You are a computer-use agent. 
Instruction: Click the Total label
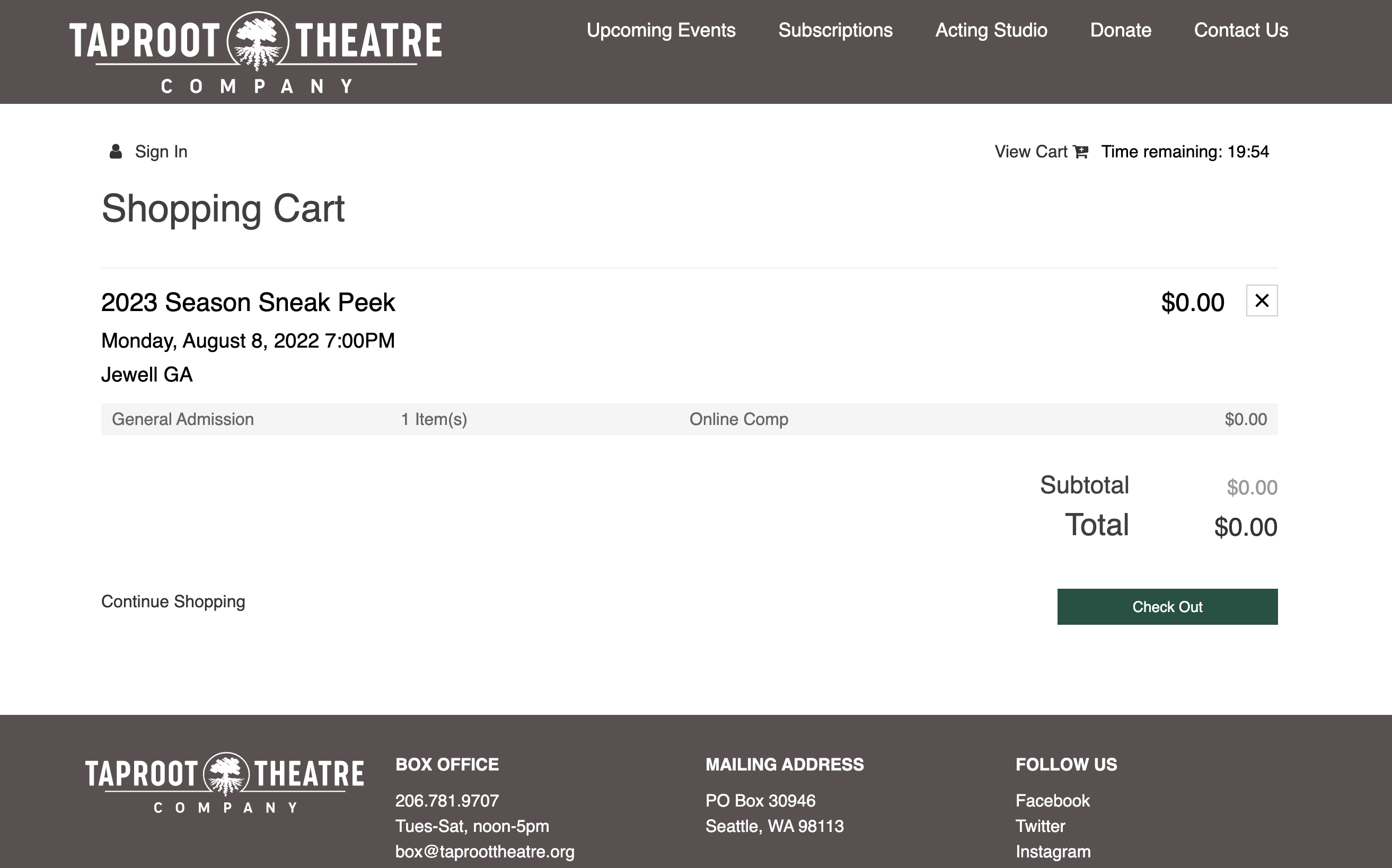[x=1097, y=525]
